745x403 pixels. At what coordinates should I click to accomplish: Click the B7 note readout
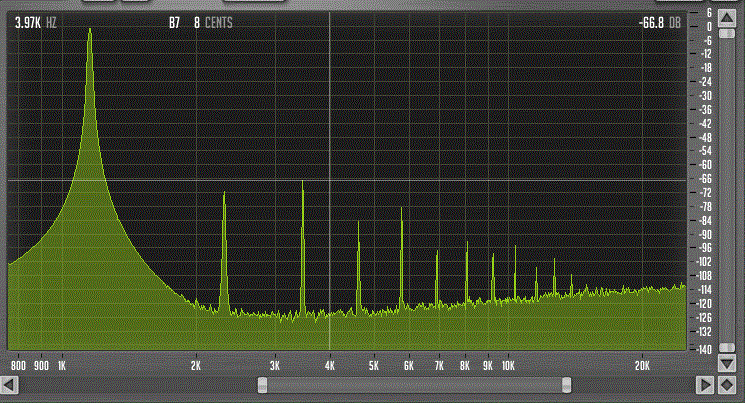pyautogui.click(x=174, y=23)
